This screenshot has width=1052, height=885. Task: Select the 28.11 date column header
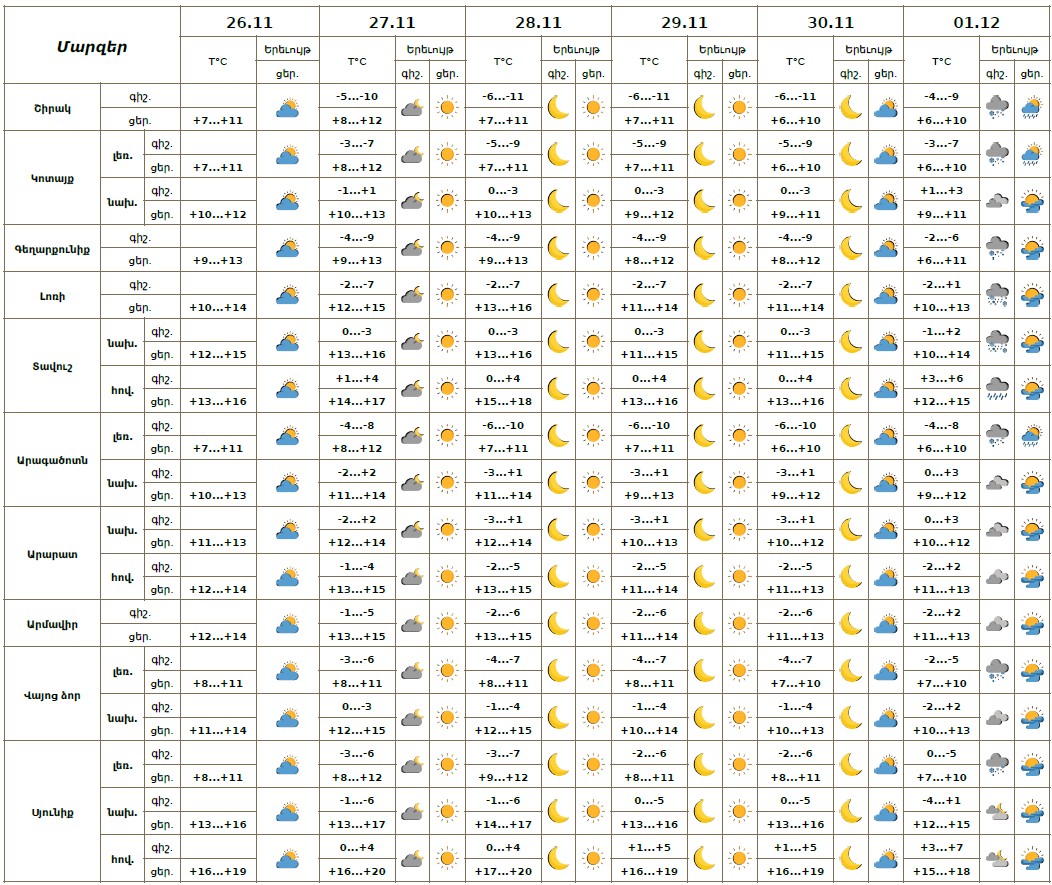(x=538, y=23)
